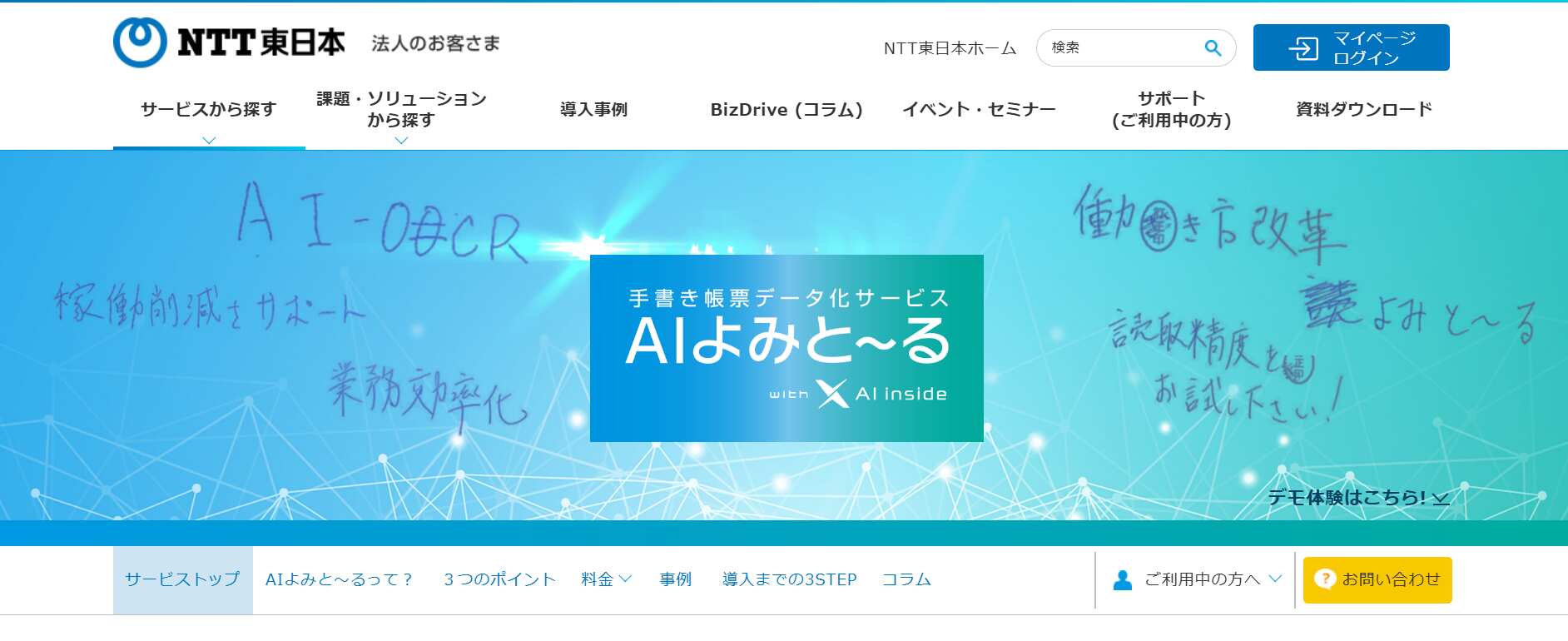Open サービスから探す menu
This screenshot has width=1568, height=641.
click(209, 109)
